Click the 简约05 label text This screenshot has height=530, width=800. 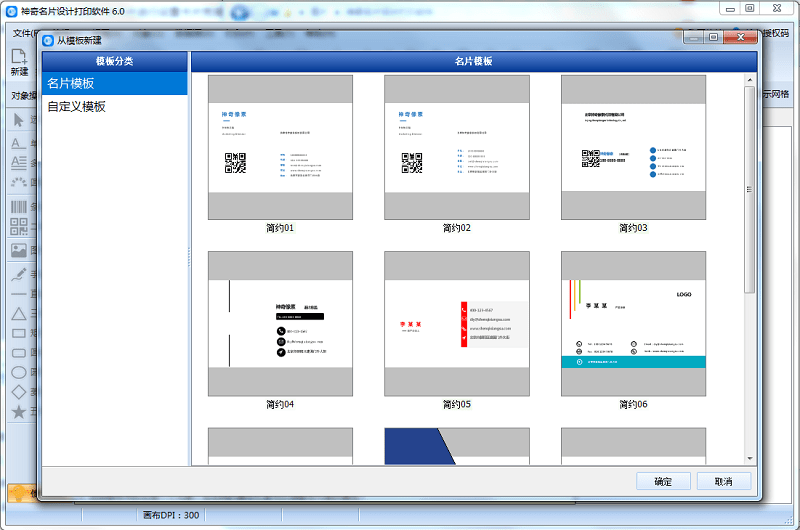[x=457, y=405]
